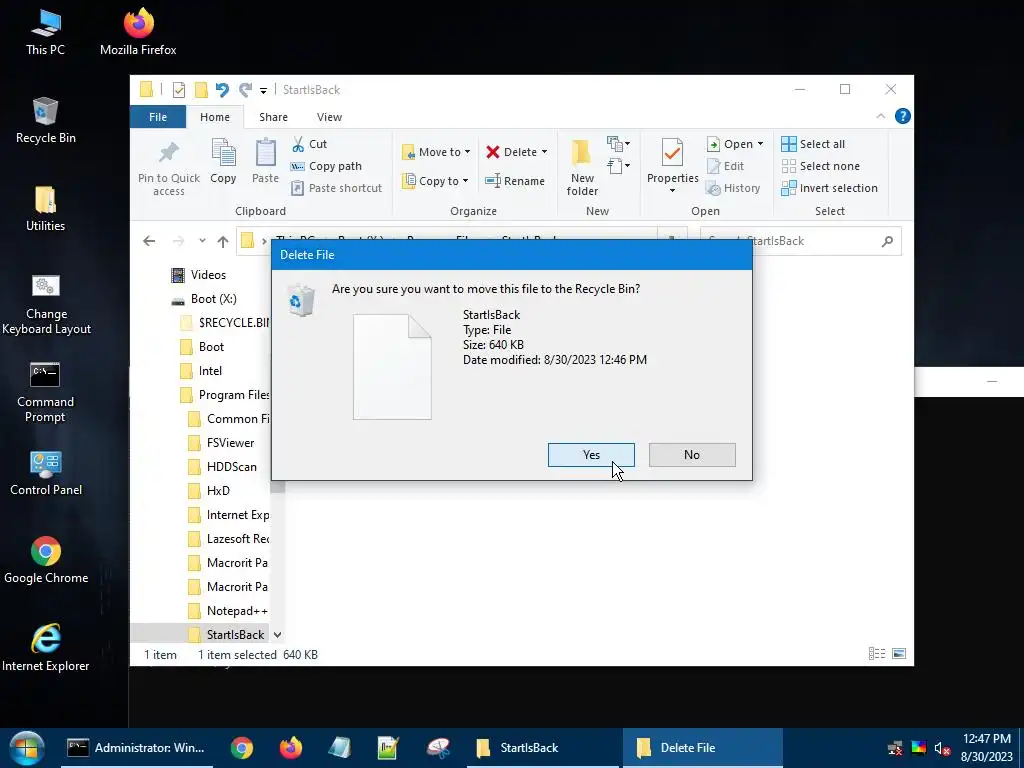Image resolution: width=1024 pixels, height=768 pixels.
Task: Click the Up directory arrow
Action: pos(223,242)
